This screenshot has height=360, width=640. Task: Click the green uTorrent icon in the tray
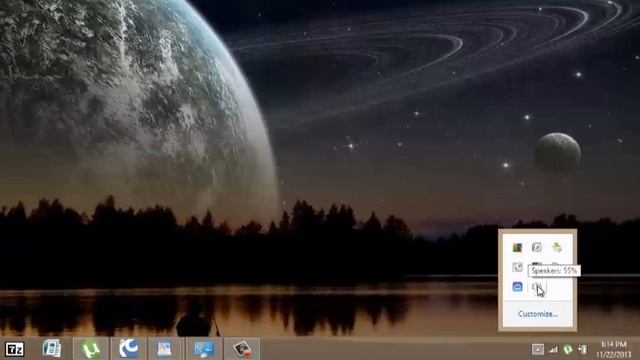pos(568,349)
